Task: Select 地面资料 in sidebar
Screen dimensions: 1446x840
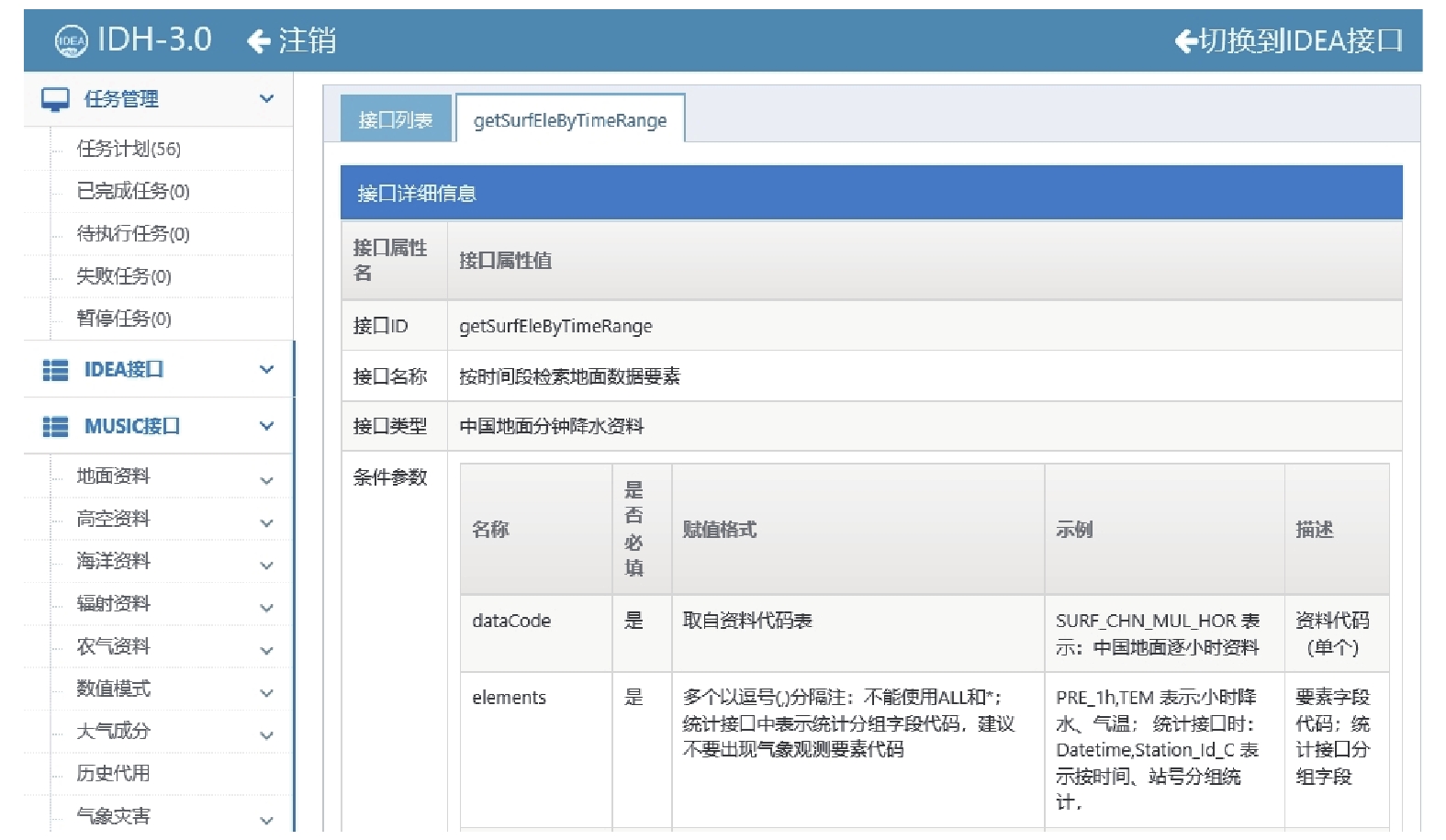Action: pos(113,476)
